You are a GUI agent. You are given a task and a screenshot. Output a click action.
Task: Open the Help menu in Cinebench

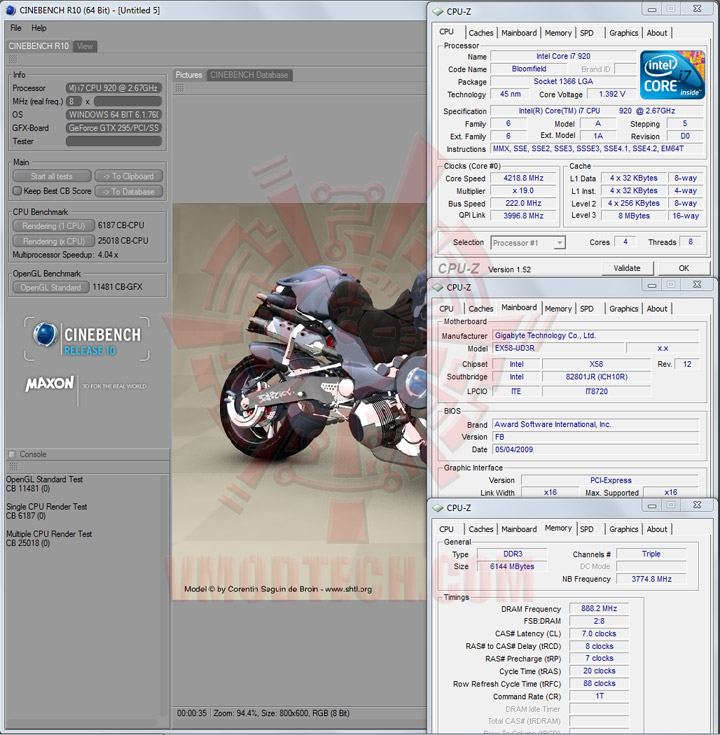[x=39, y=28]
